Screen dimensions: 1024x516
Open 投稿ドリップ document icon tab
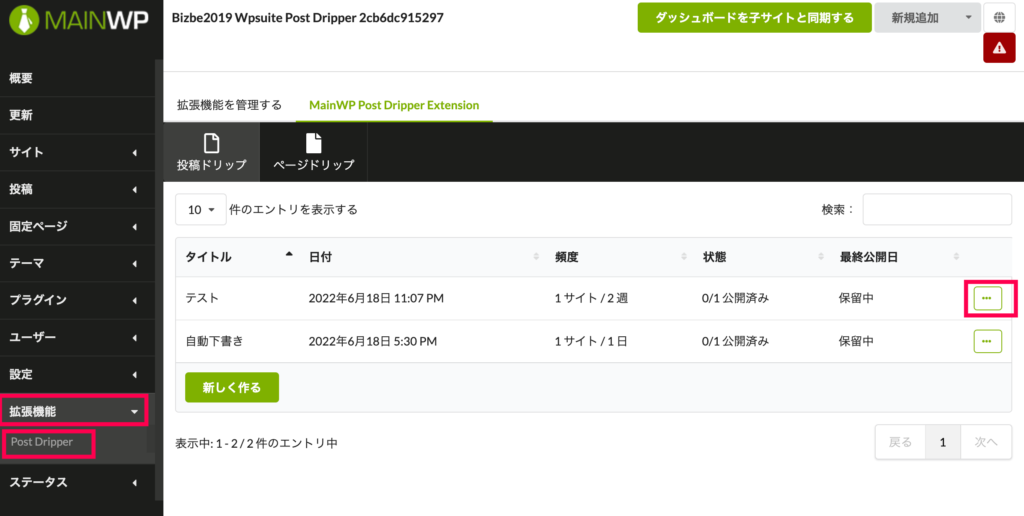[212, 152]
